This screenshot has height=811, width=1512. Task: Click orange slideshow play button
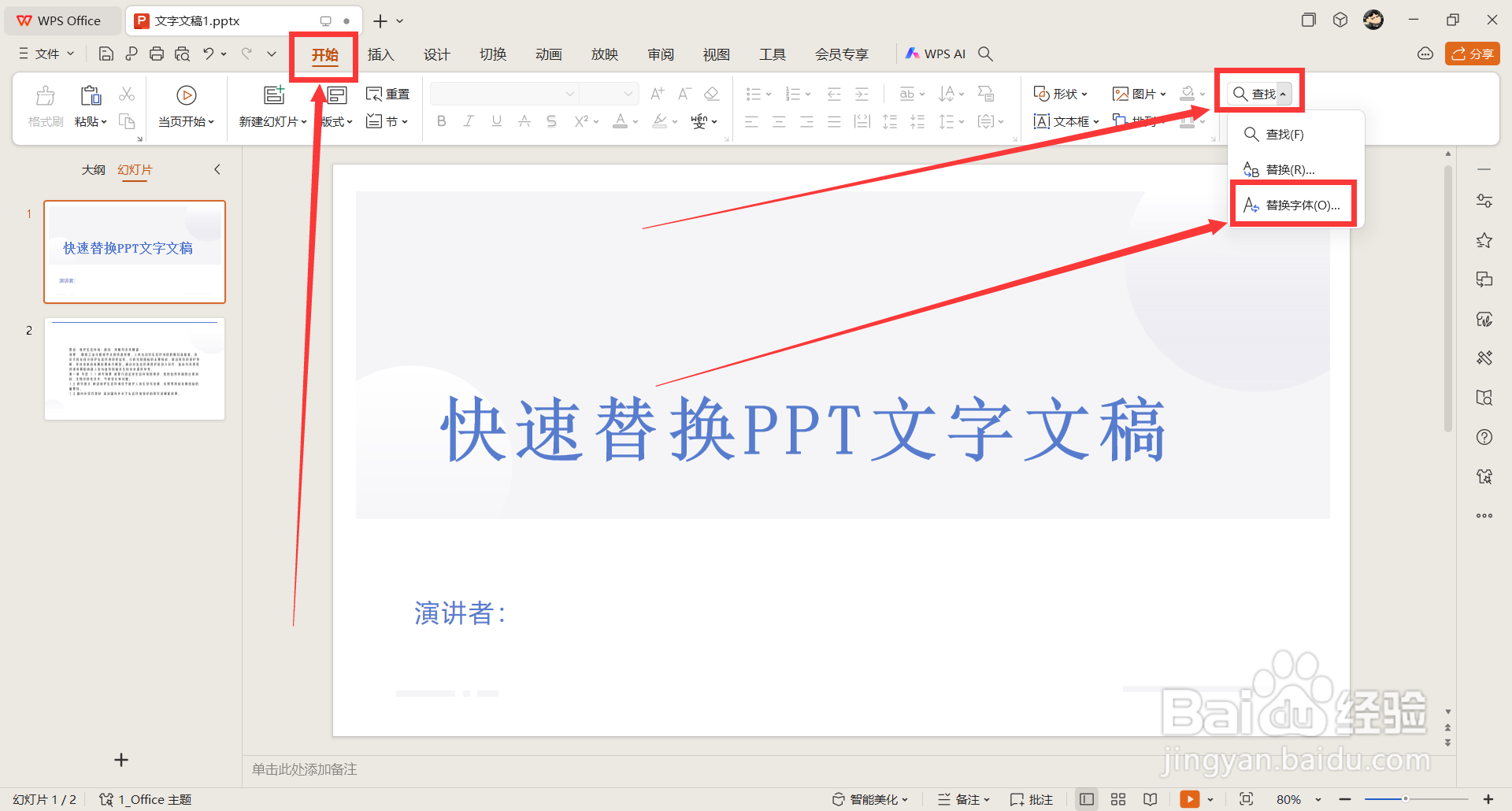[1190, 799]
